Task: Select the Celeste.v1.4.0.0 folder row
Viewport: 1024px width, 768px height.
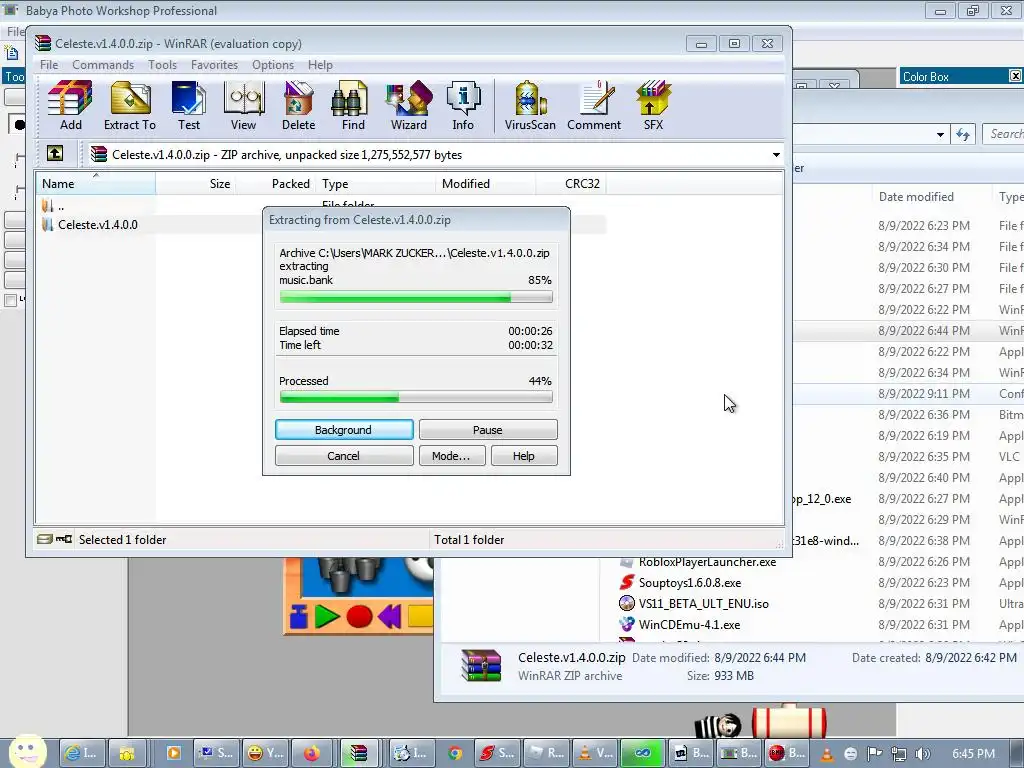Action: click(323, 225)
